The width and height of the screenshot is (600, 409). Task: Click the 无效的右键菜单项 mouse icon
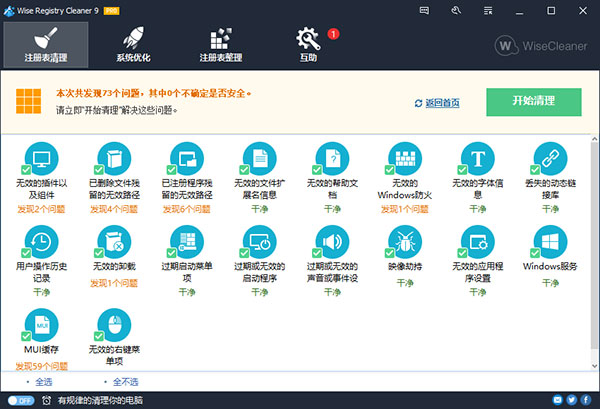[x=113, y=326]
